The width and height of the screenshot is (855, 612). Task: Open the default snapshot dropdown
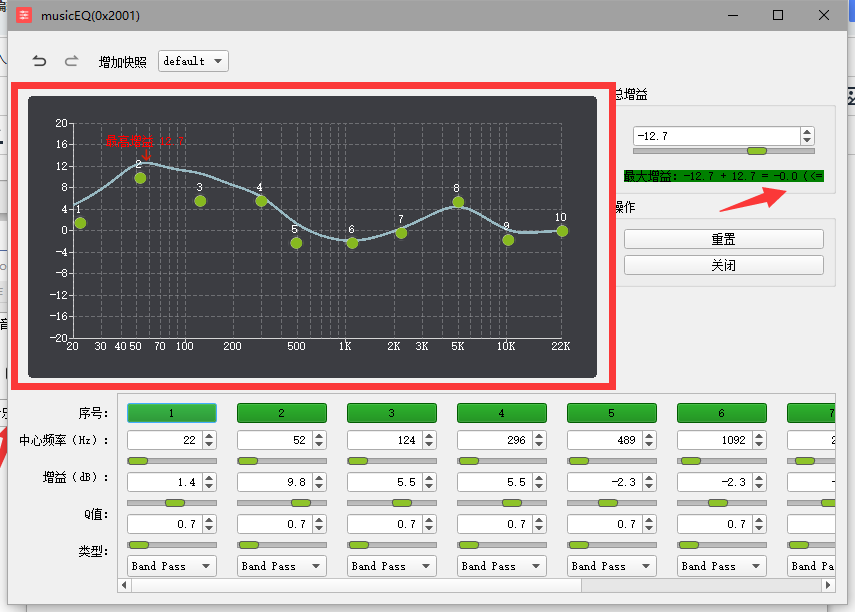tap(193, 61)
